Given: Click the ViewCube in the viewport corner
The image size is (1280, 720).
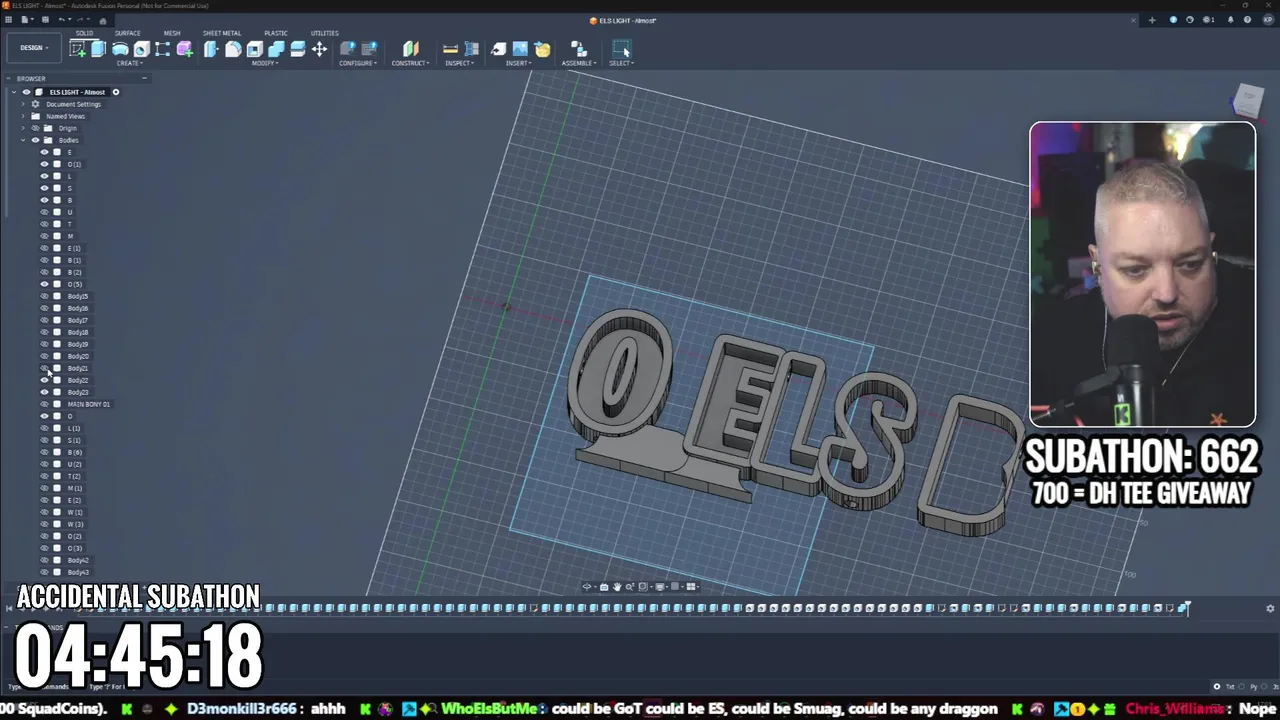Looking at the screenshot, I should pos(1248,99).
